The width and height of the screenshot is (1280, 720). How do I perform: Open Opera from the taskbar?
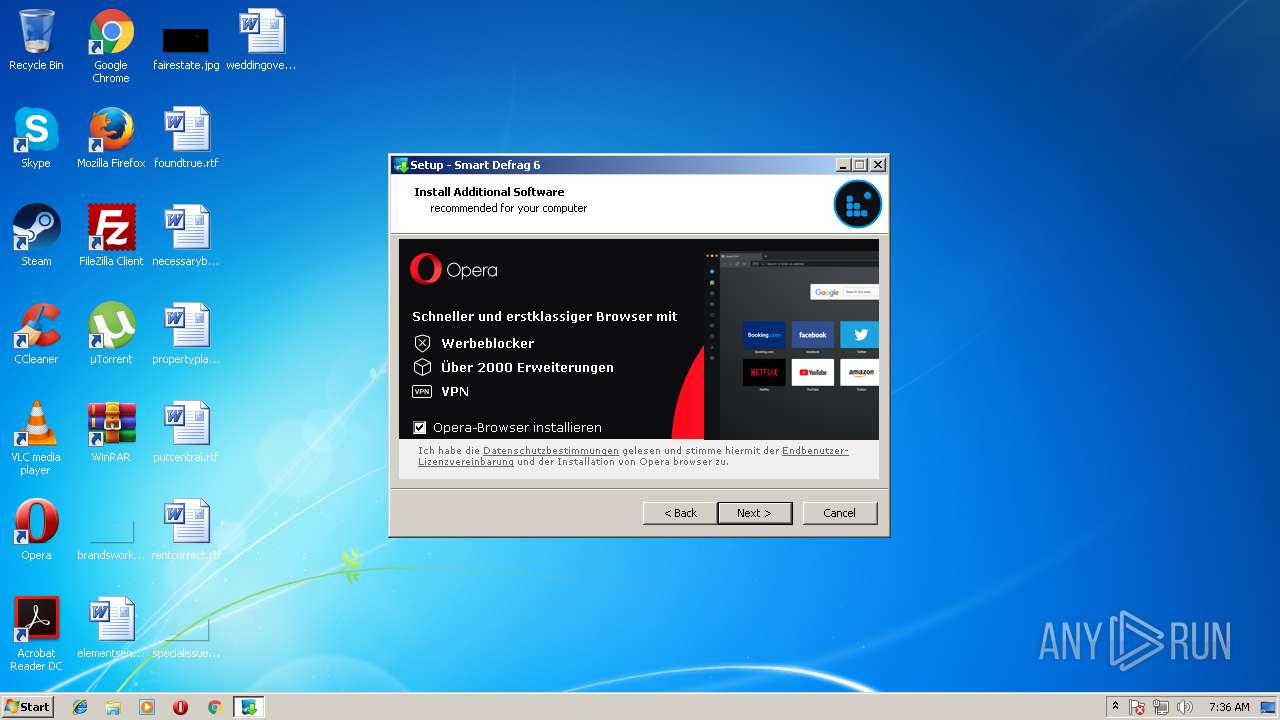(x=181, y=707)
